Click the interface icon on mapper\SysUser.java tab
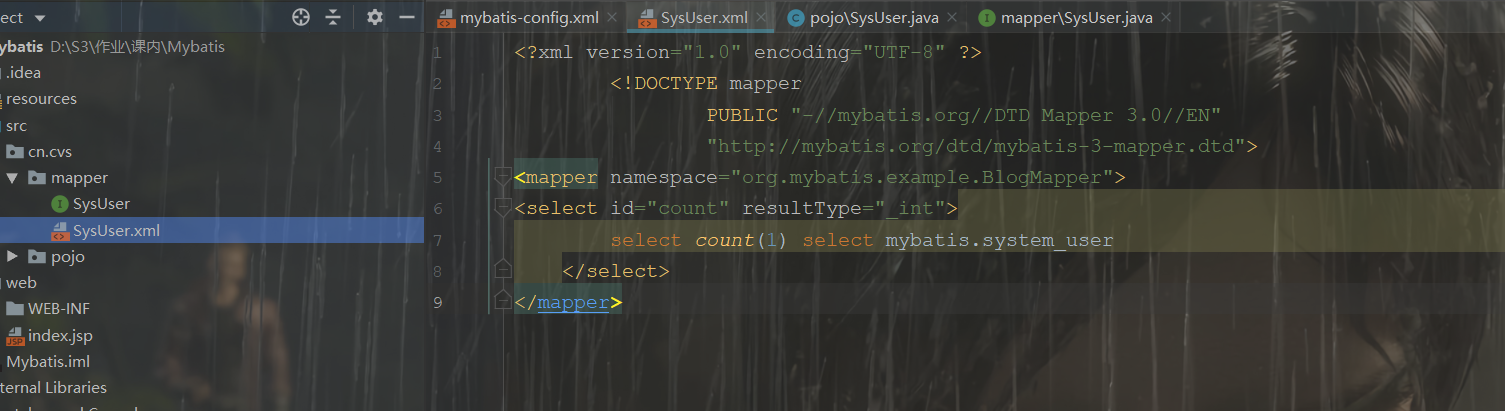 (987, 18)
